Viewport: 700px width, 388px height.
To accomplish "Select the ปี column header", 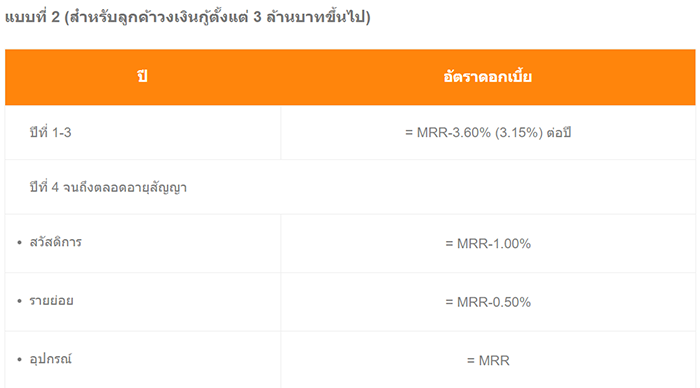I will pos(142,77).
